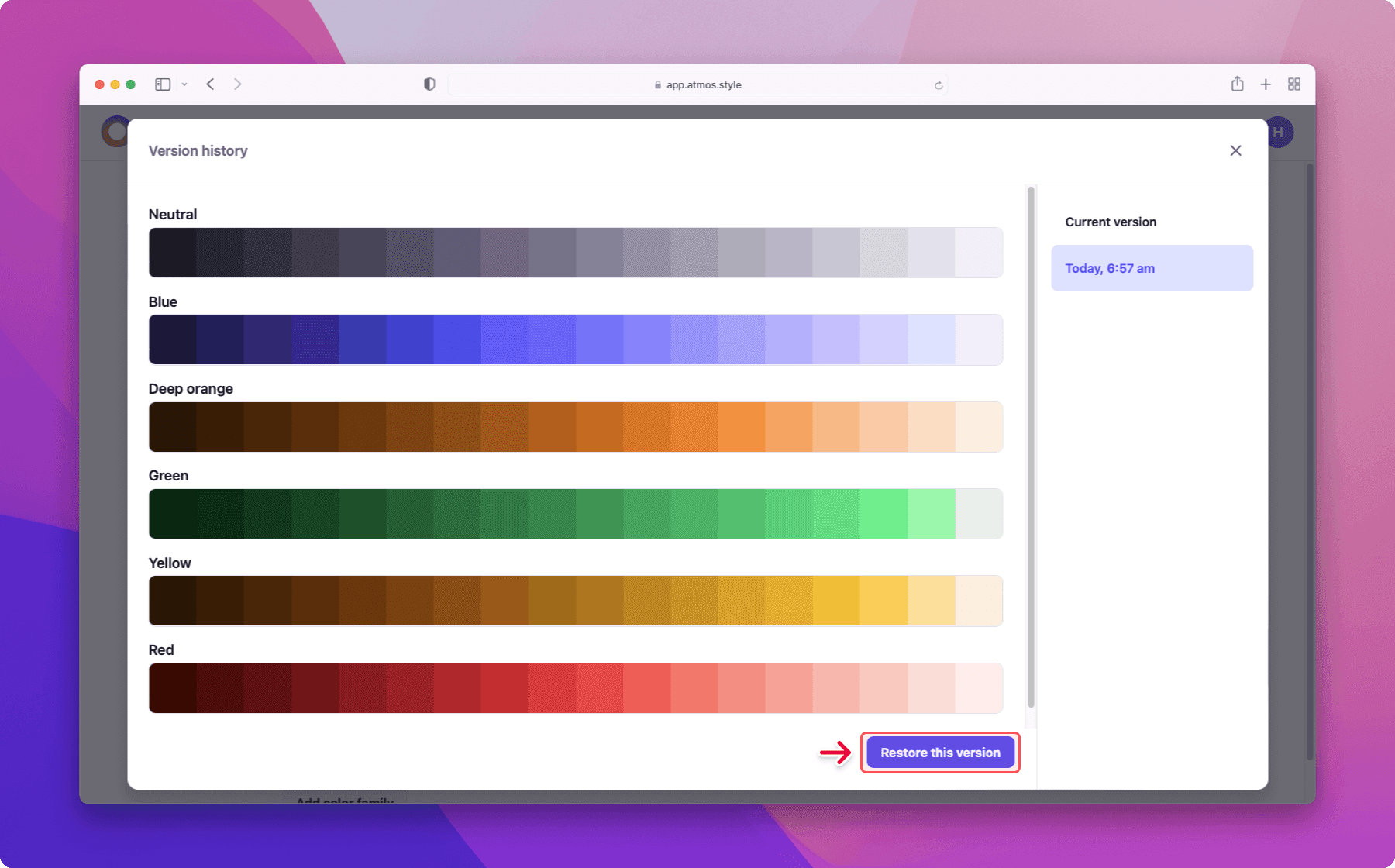The width and height of the screenshot is (1395, 868).
Task: Select the darkest Deep orange swatch
Action: coord(173,427)
